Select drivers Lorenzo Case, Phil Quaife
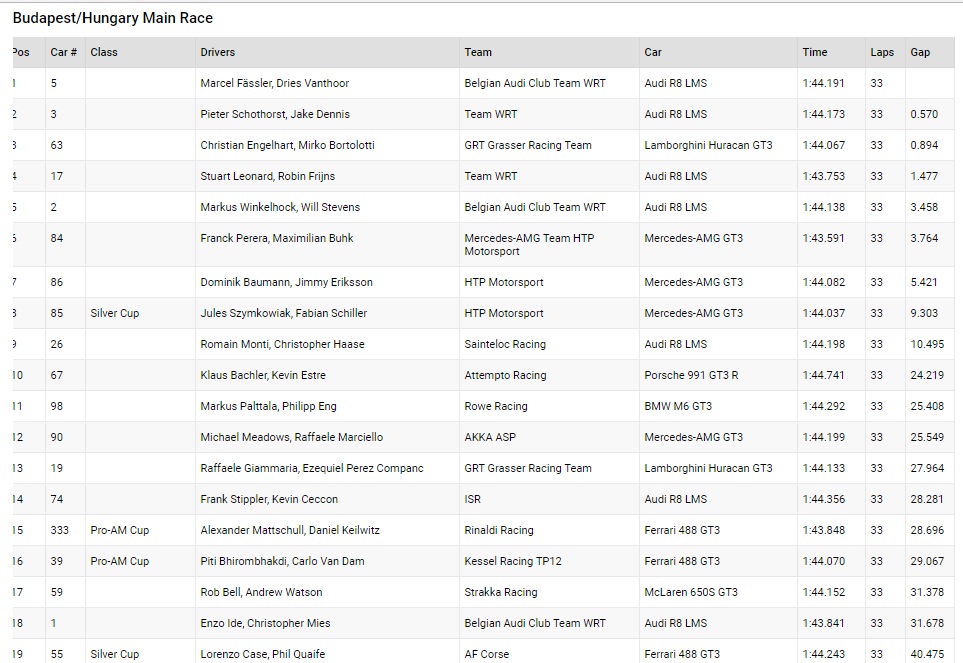The image size is (963, 663). coord(263,654)
